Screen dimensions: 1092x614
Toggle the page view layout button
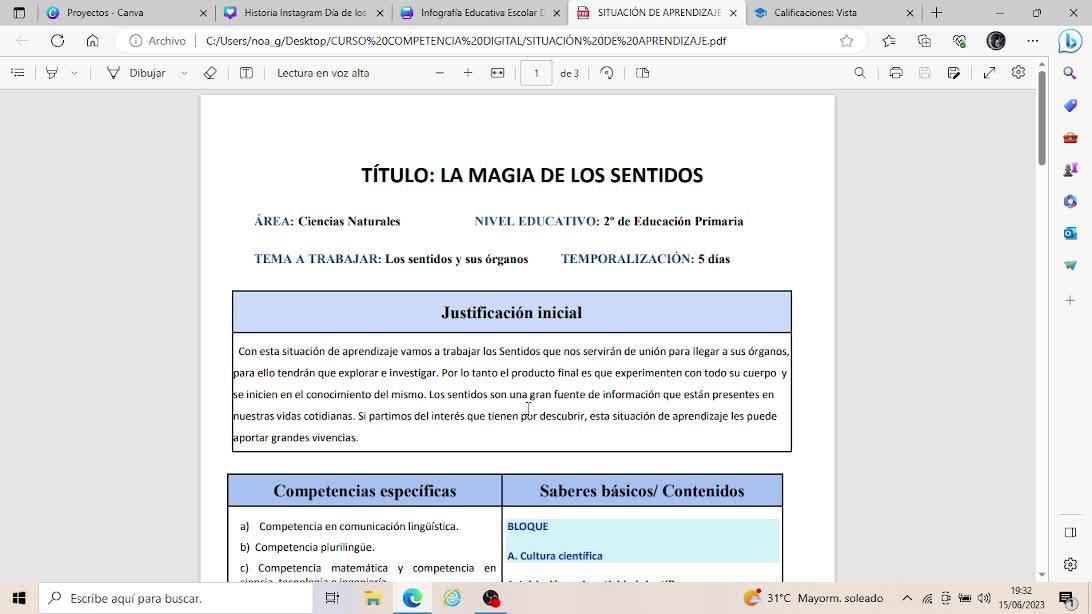[643, 73]
